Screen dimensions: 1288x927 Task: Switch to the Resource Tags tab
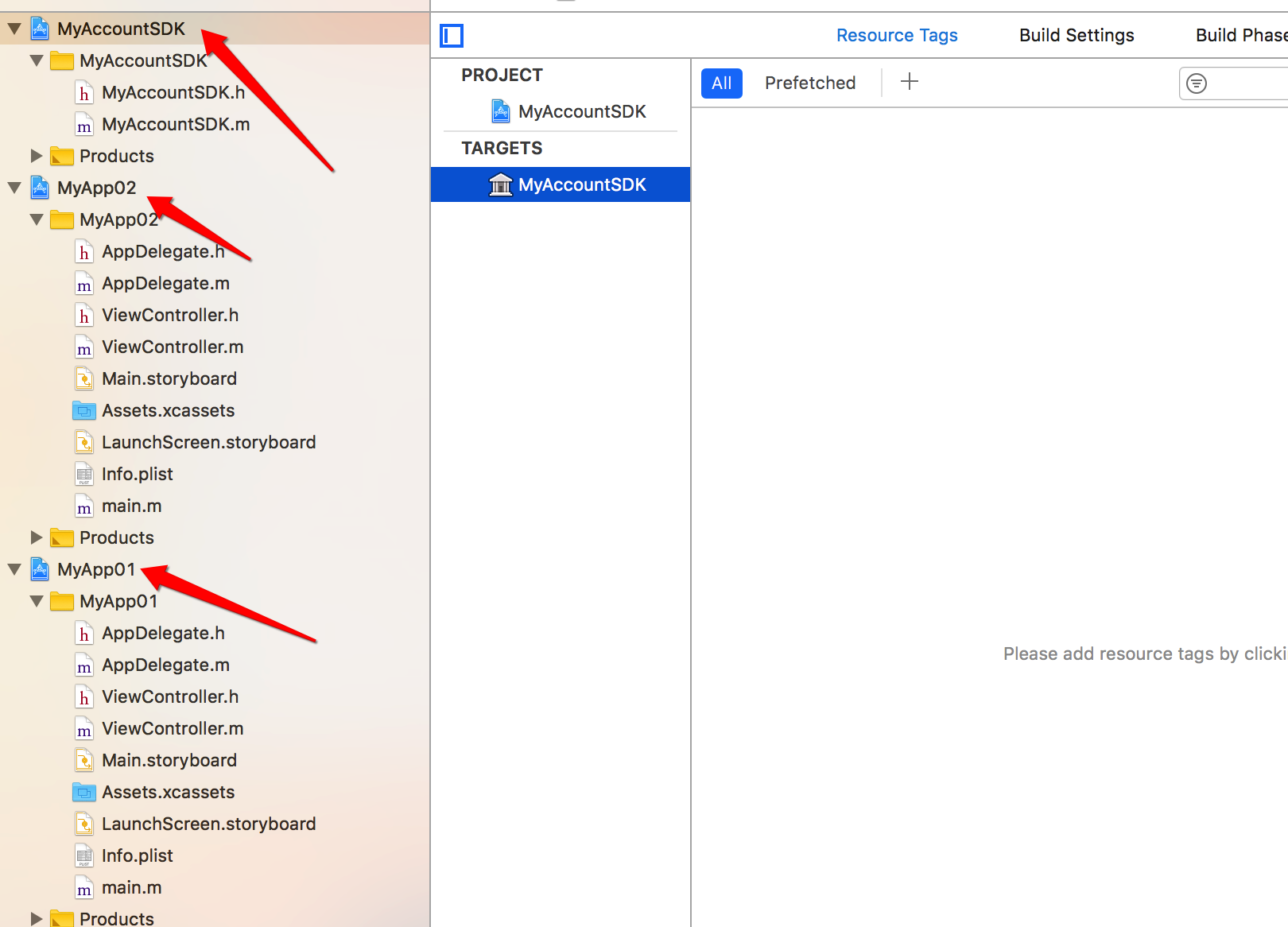point(897,35)
